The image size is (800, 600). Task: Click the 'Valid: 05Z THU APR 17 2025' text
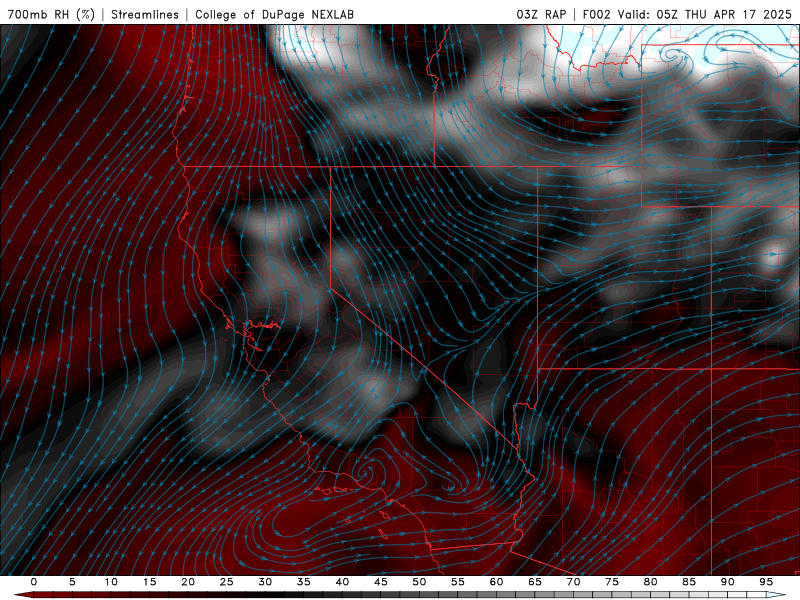(x=705, y=14)
